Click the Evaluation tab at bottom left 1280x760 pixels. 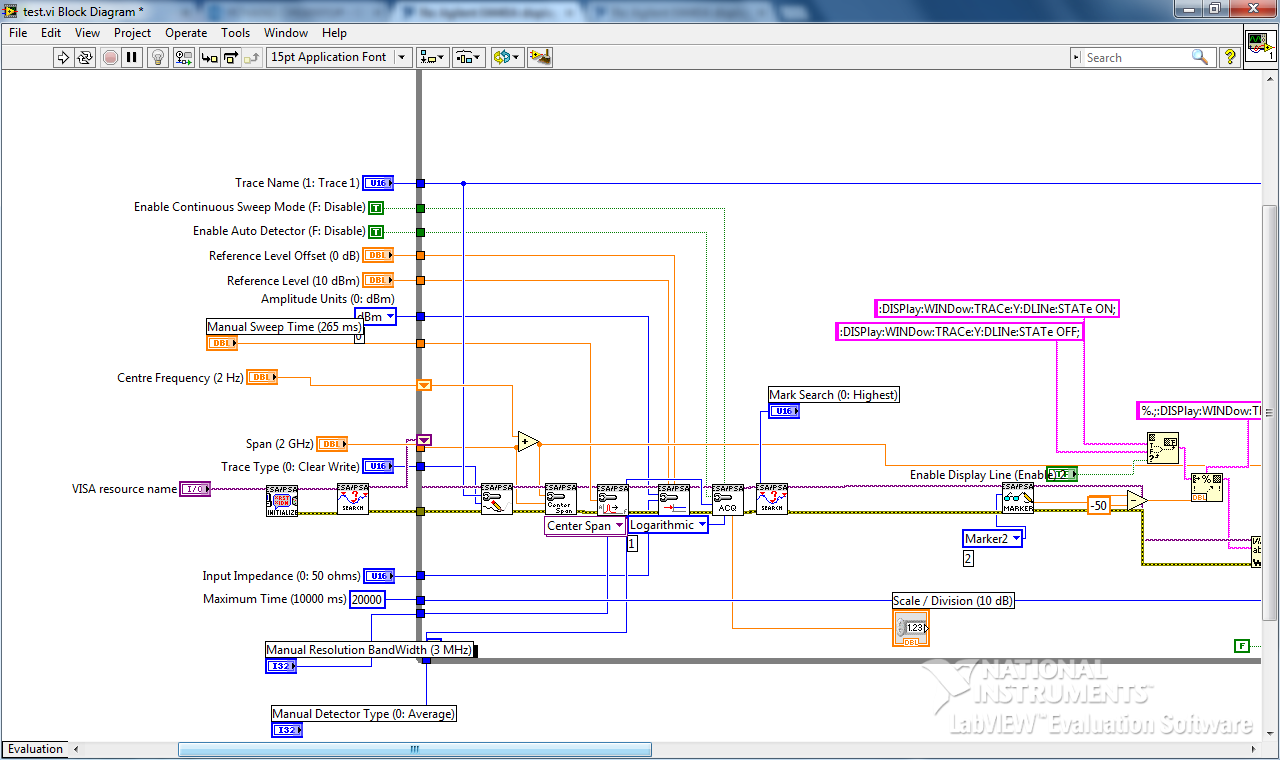click(36, 749)
